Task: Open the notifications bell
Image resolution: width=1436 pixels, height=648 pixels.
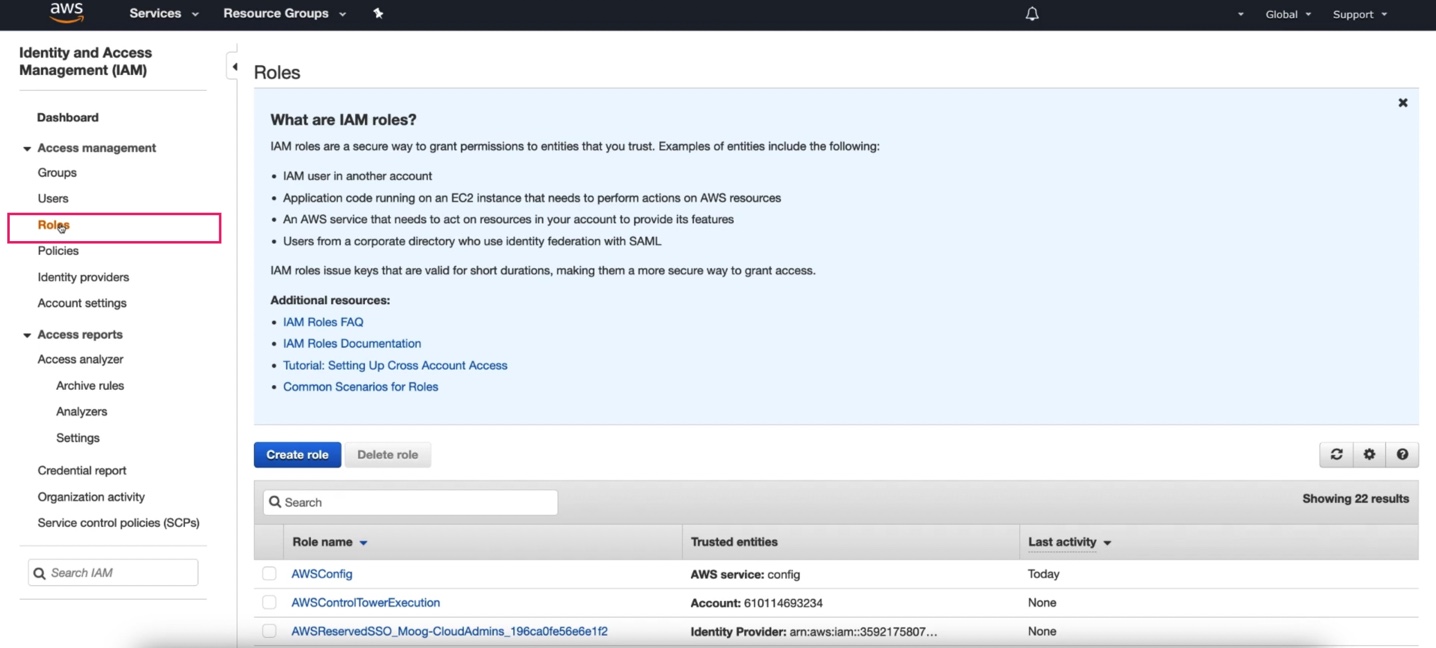Action: point(1032,14)
